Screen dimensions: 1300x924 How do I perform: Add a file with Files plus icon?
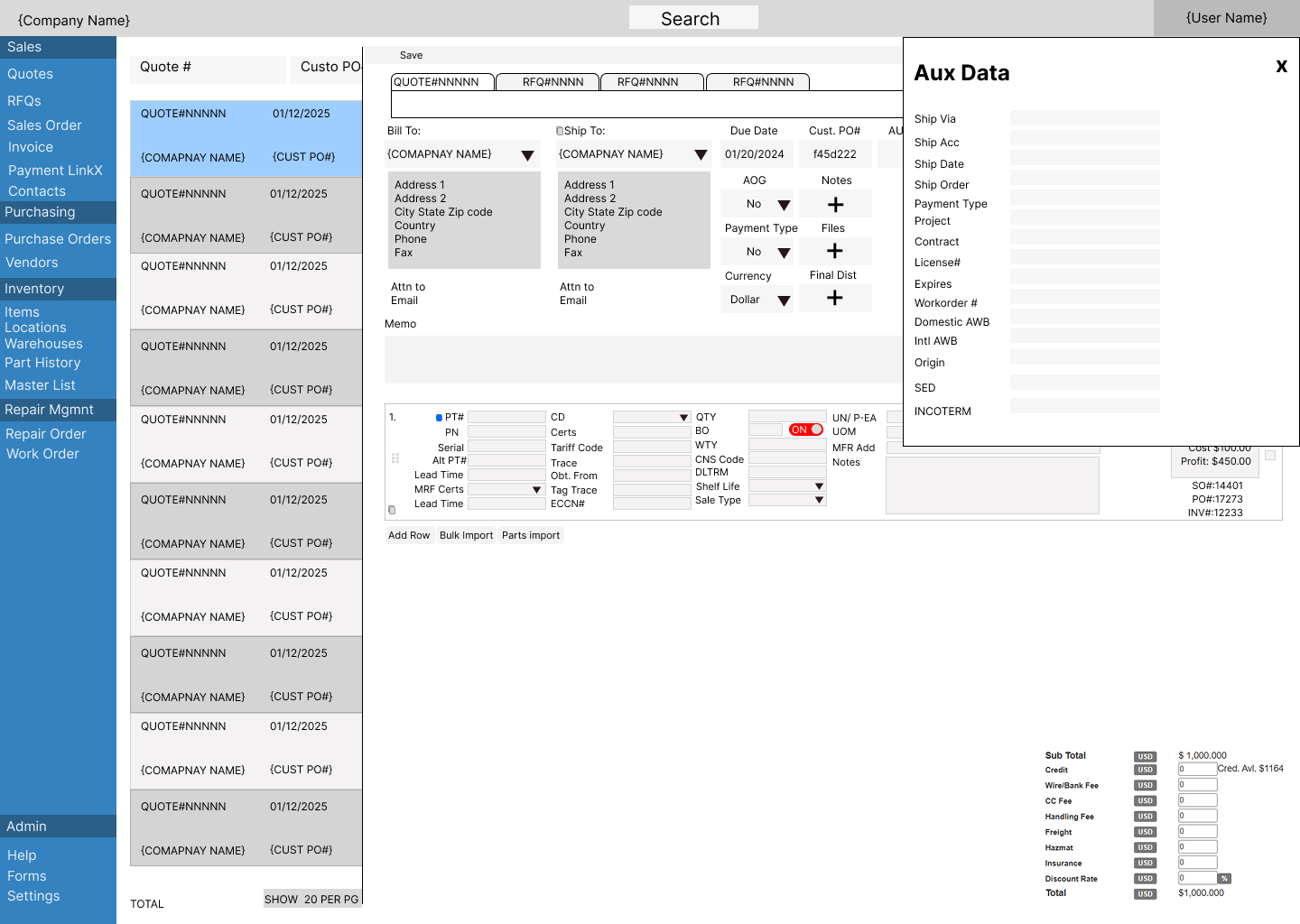(x=835, y=251)
